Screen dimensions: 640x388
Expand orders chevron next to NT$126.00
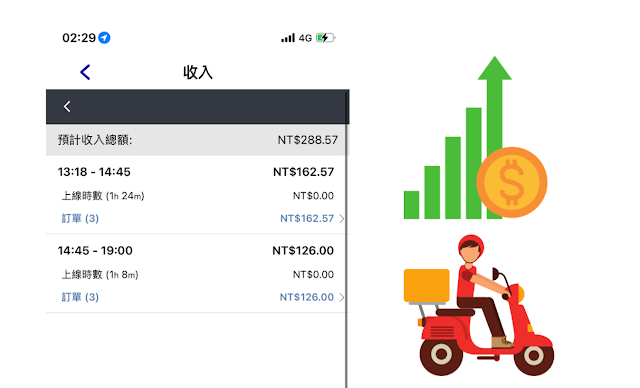click(x=342, y=297)
